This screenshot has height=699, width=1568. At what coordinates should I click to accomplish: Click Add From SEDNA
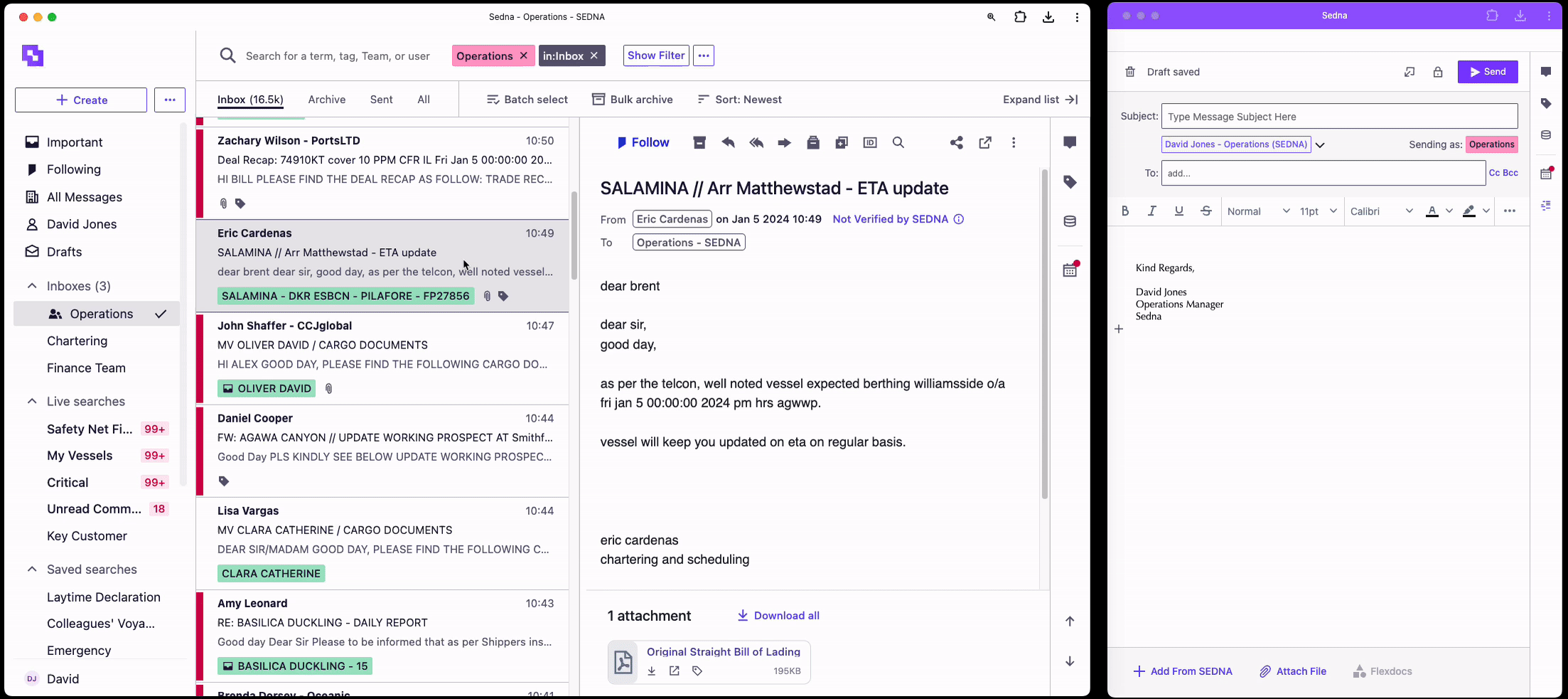[1183, 671]
